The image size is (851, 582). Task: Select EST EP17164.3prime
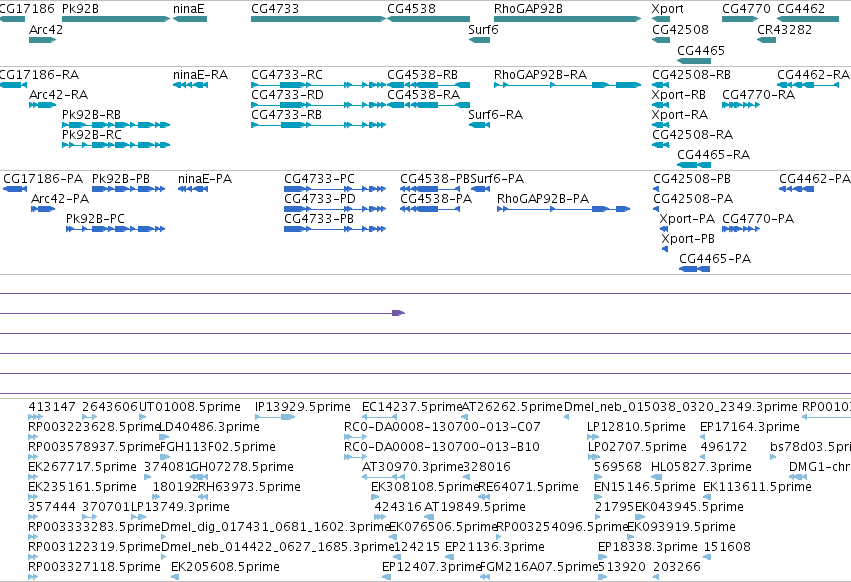click(x=704, y=437)
